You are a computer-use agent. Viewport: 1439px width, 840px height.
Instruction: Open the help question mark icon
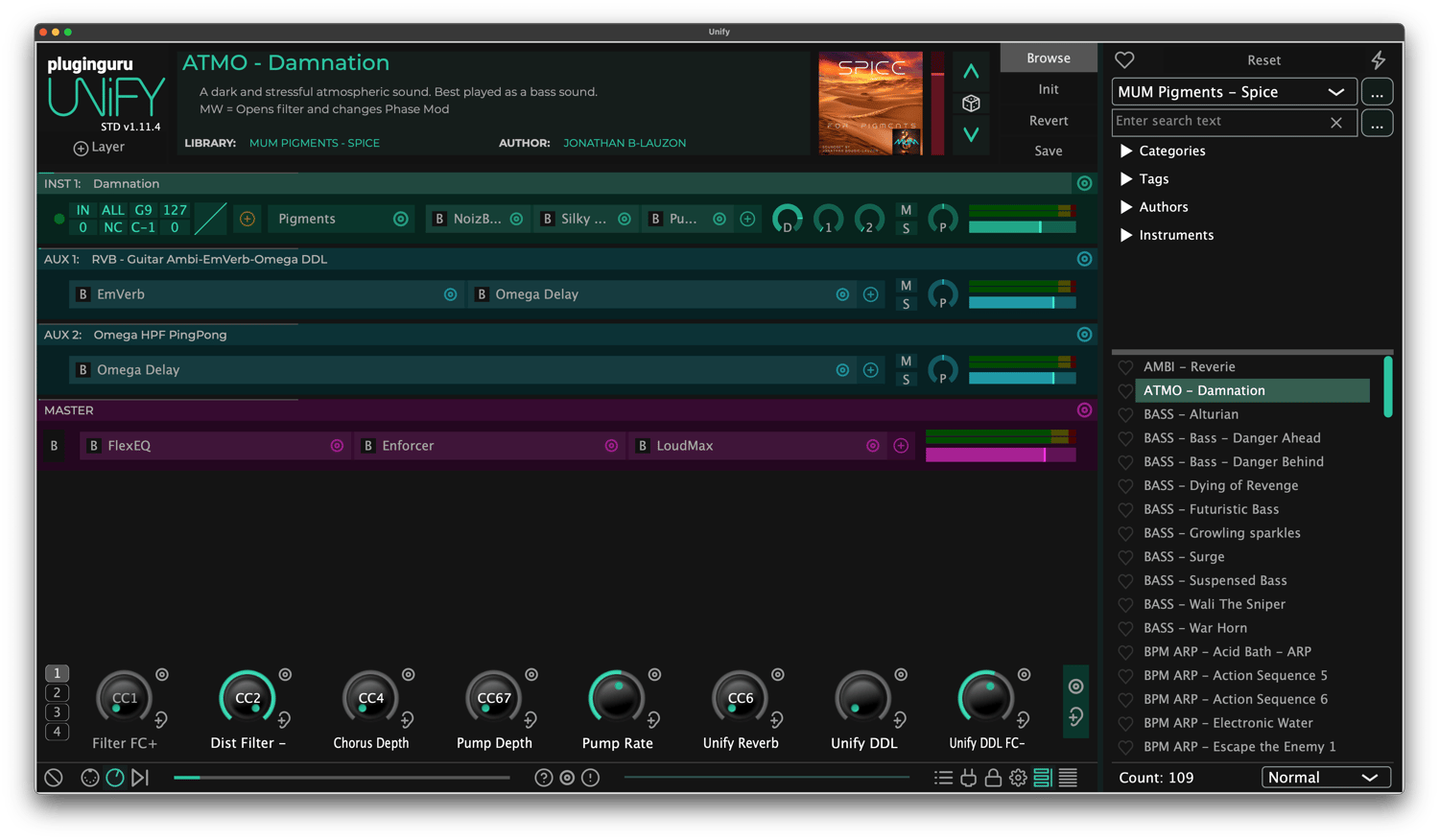coord(544,778)
